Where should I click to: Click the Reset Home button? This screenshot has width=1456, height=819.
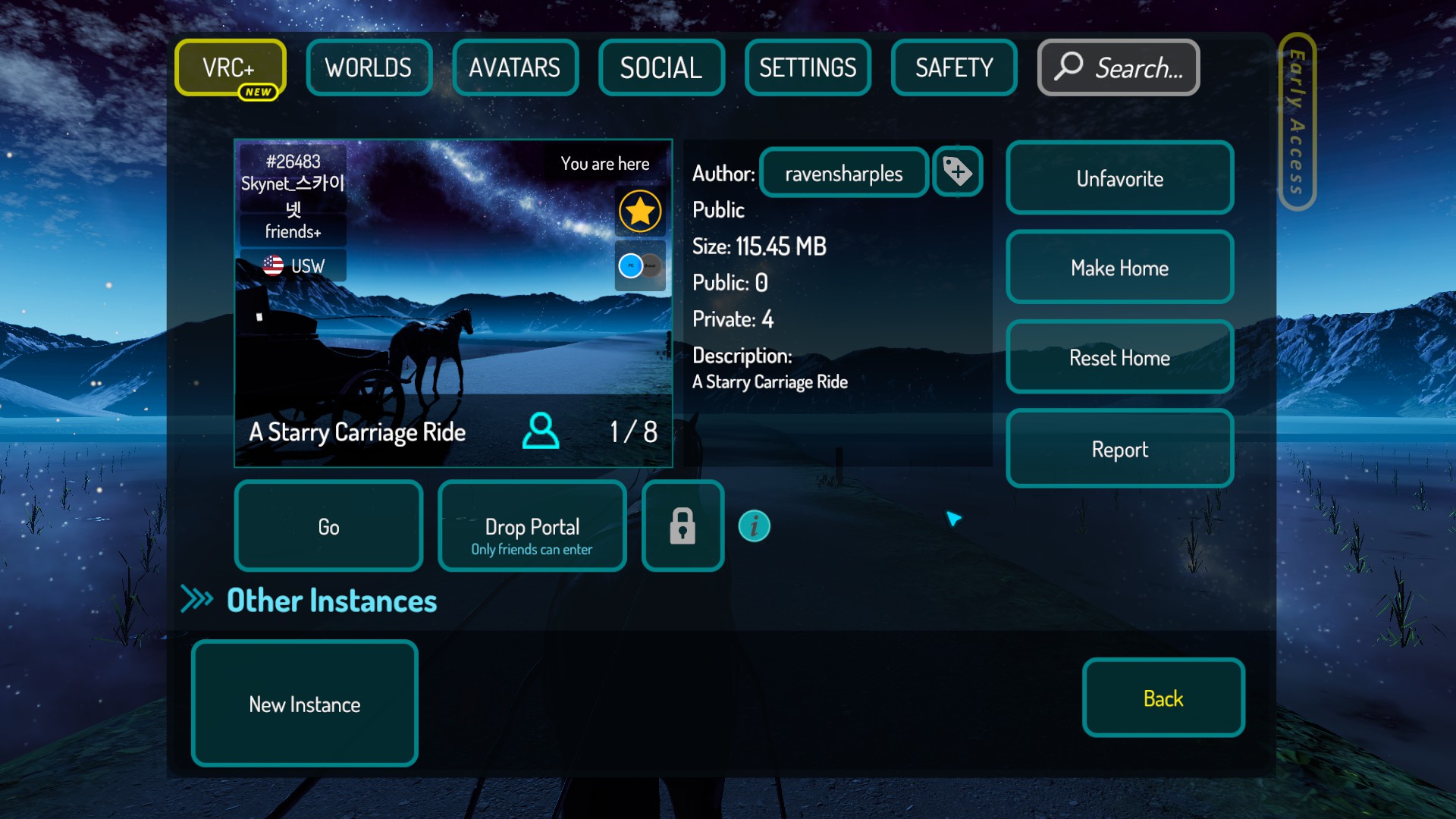coord(1120,357)
